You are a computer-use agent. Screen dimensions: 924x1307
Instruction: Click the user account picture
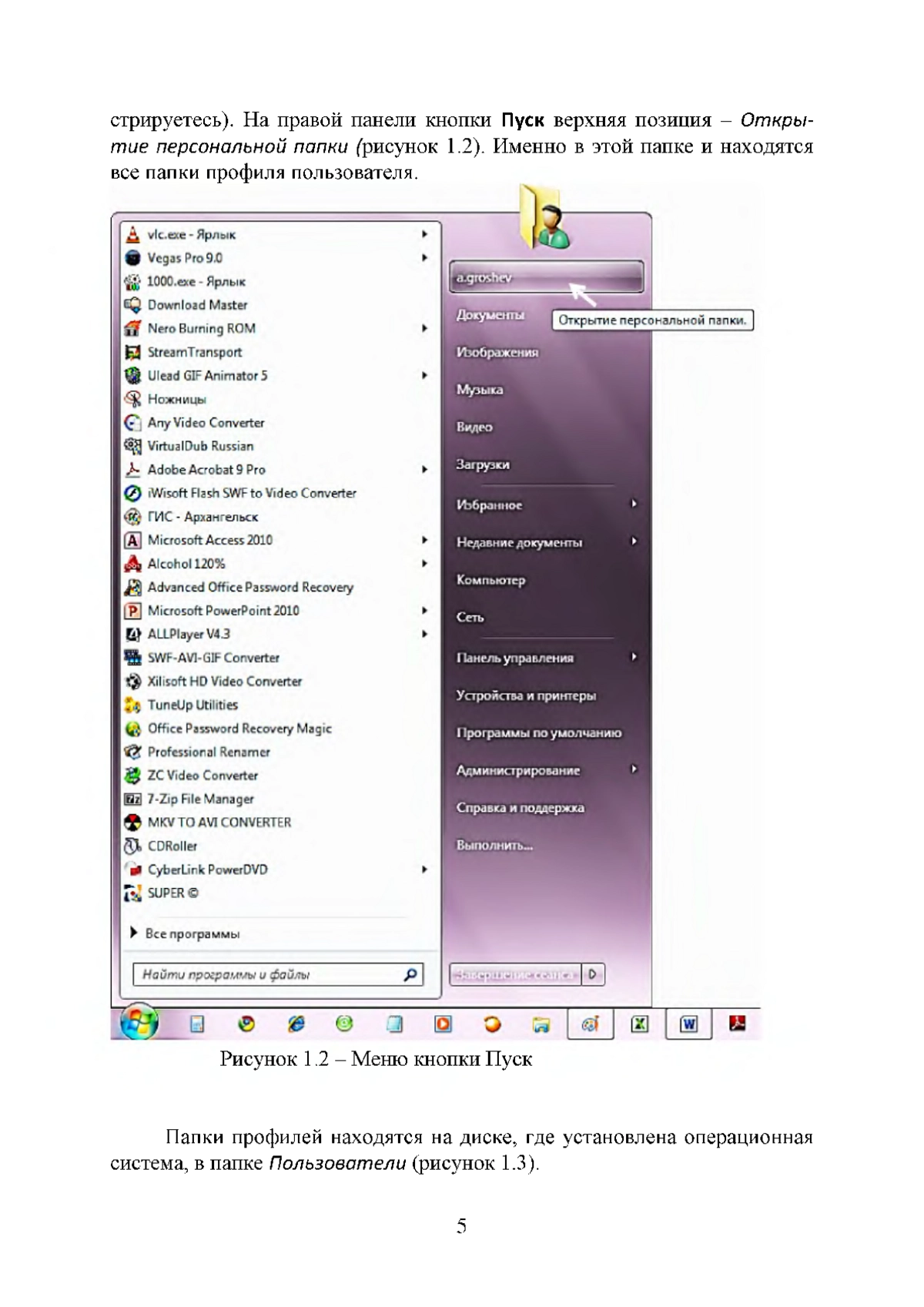click(546, 218)
